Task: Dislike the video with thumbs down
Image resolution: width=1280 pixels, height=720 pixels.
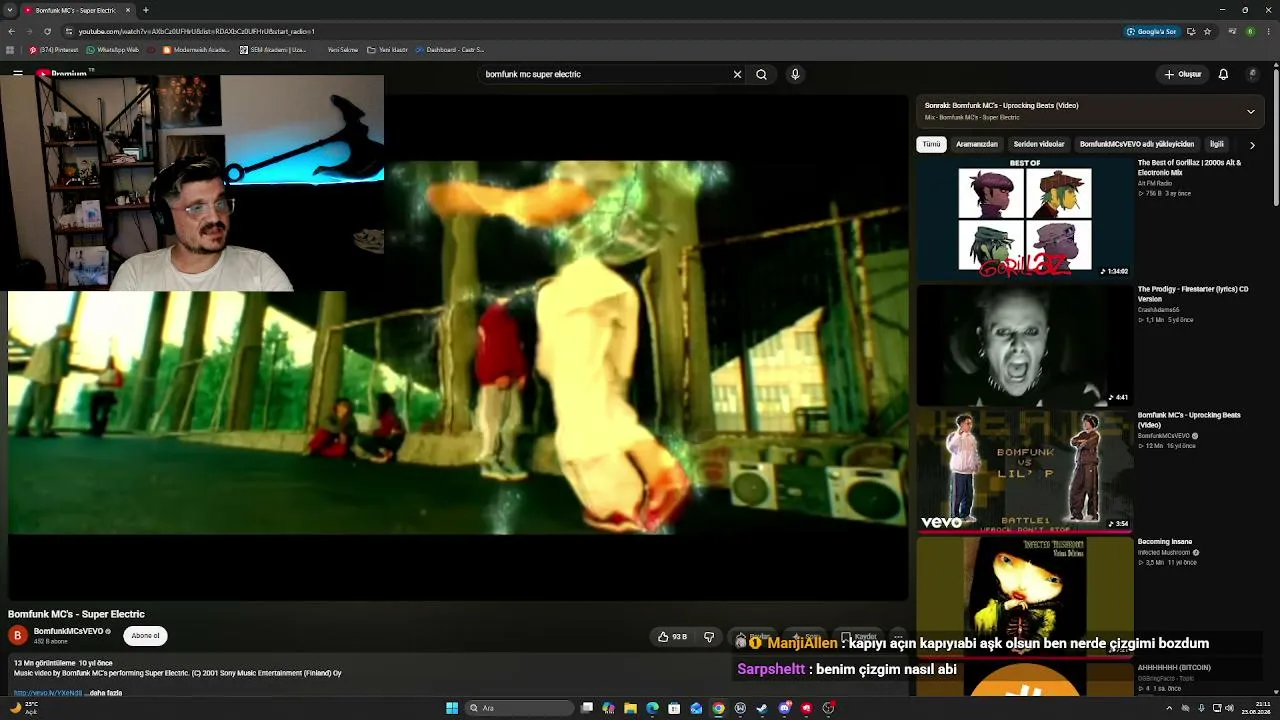Action: pos(709,637)
